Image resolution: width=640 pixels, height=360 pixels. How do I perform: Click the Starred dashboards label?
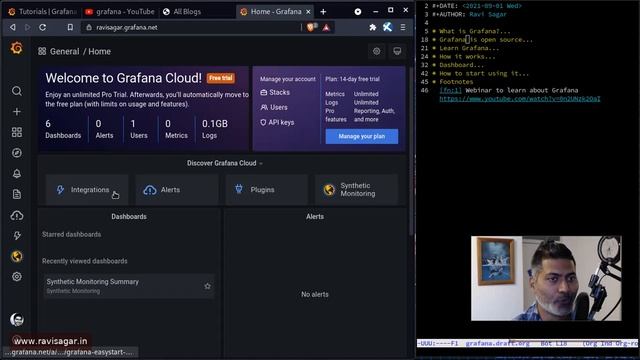pos(71,235)
